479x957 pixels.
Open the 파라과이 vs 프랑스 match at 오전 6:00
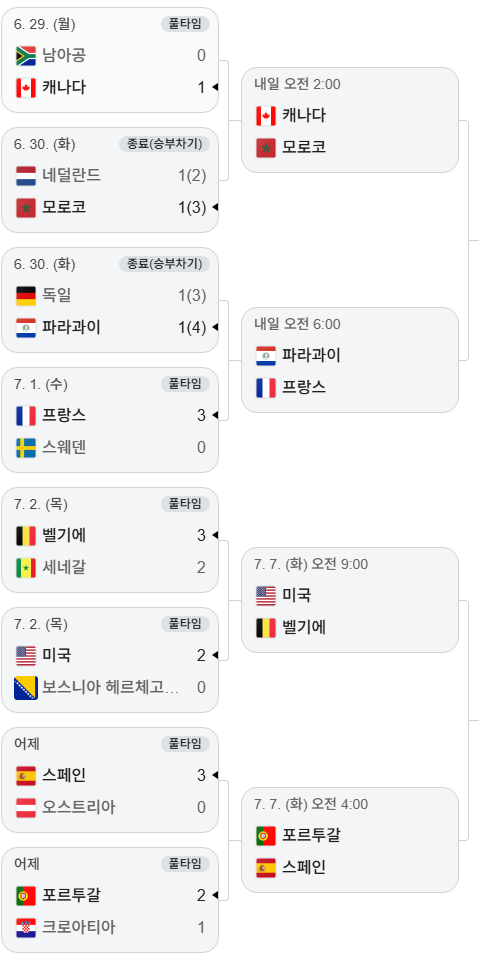coord(350,359)
